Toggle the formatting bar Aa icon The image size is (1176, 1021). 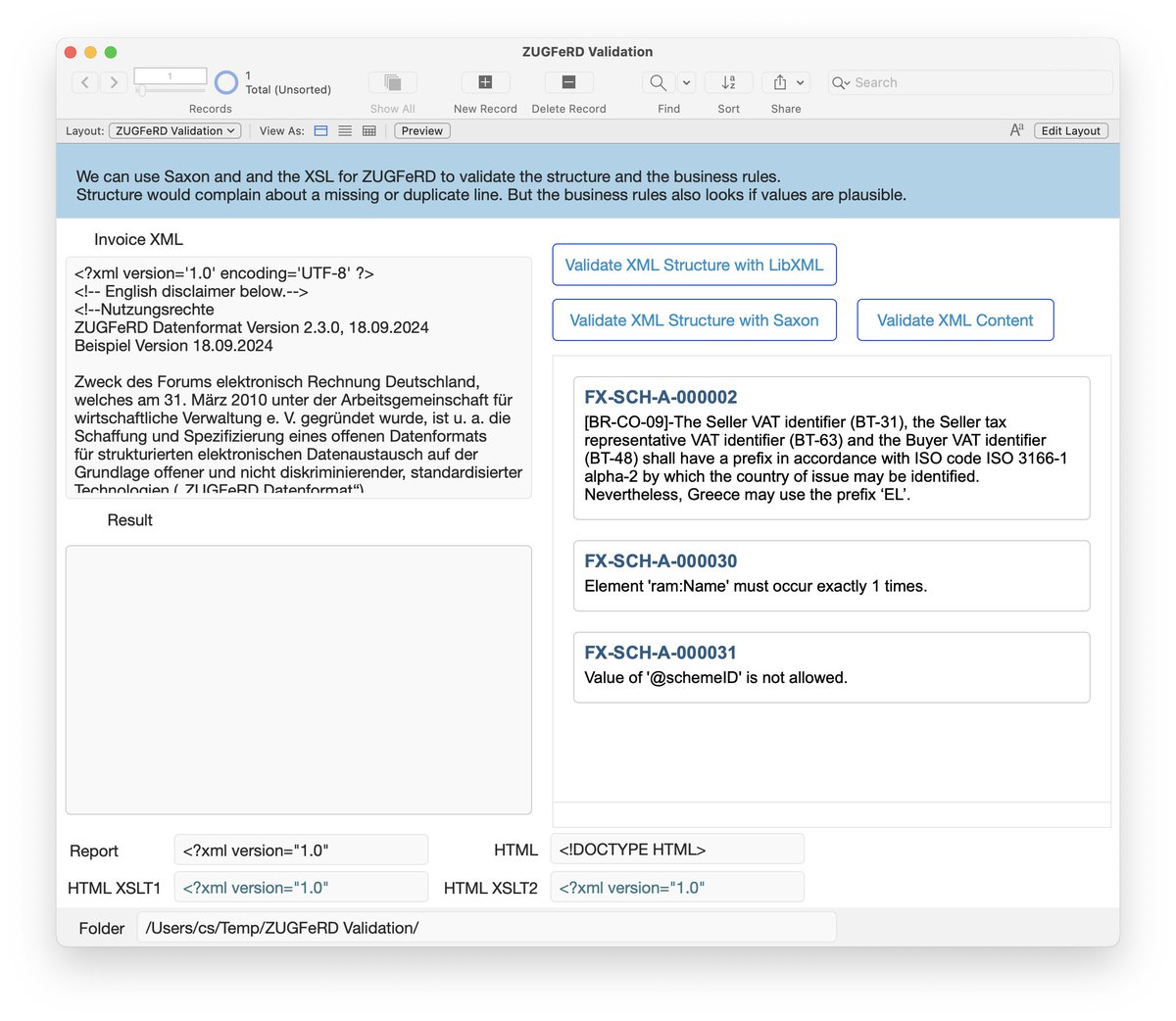(x=1016, y=130)
